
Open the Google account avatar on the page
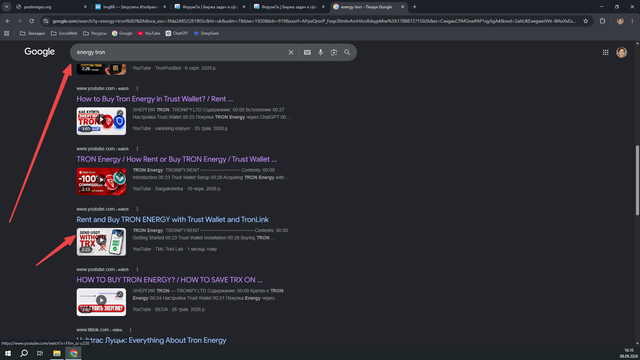click(x=621, y=52)
